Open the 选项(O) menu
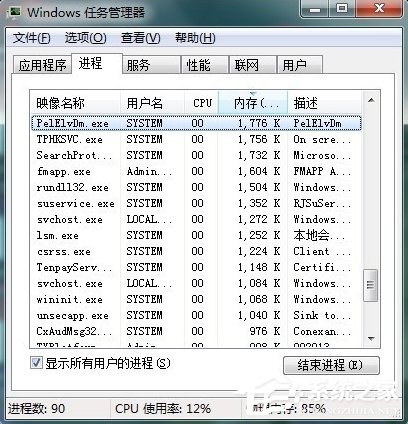This screenshot has width=408, height=424. coord(86,38)
